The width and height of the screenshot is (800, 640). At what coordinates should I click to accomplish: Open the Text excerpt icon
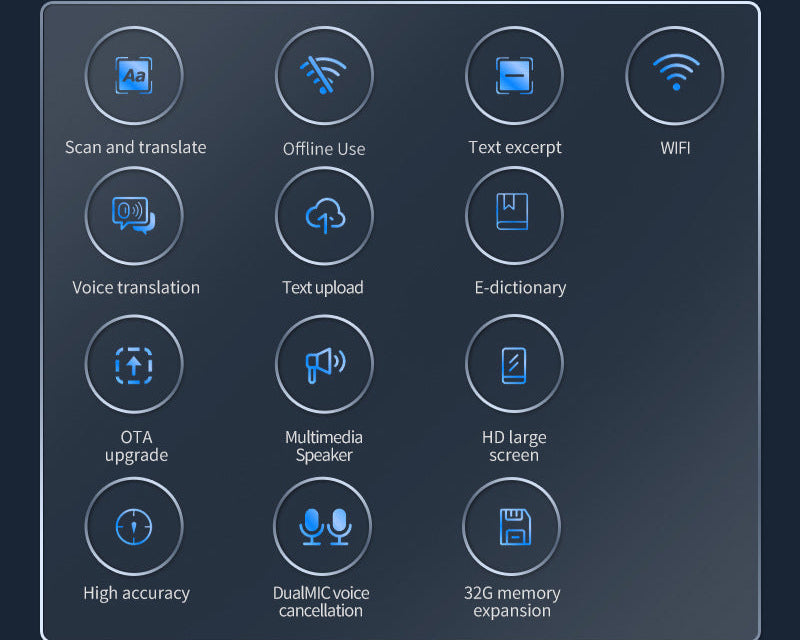coord(514,75)
